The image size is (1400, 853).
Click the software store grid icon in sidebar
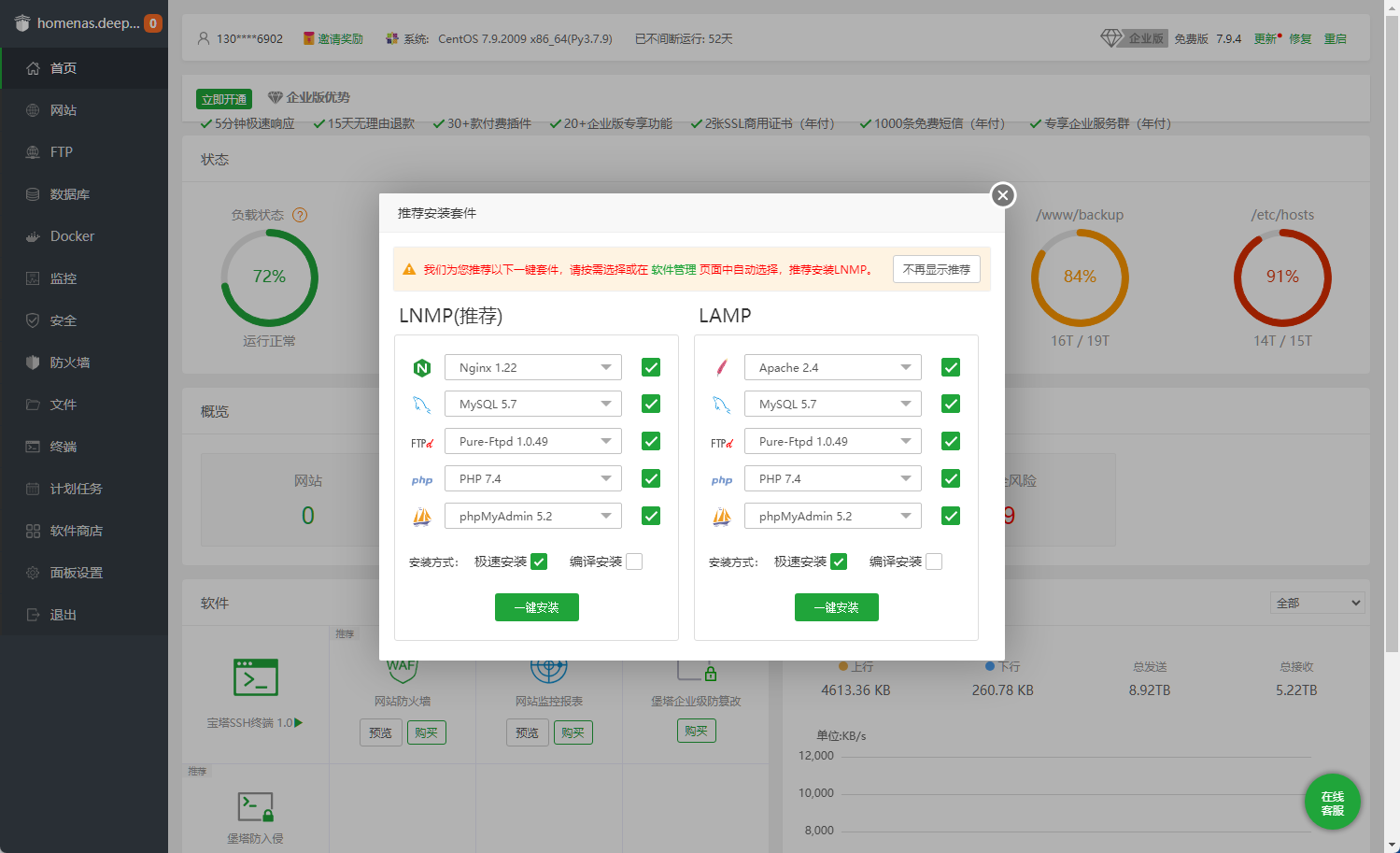pyautogui.click(x=33, y=531)
